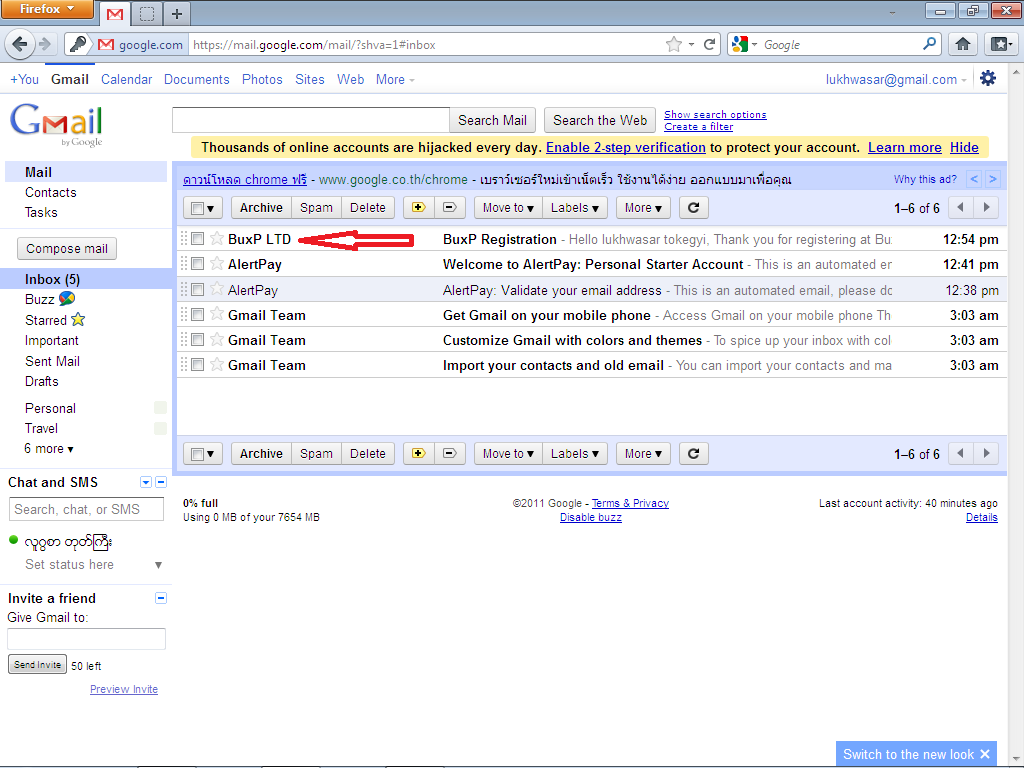Click the Gmail logo

pos(56,124)
